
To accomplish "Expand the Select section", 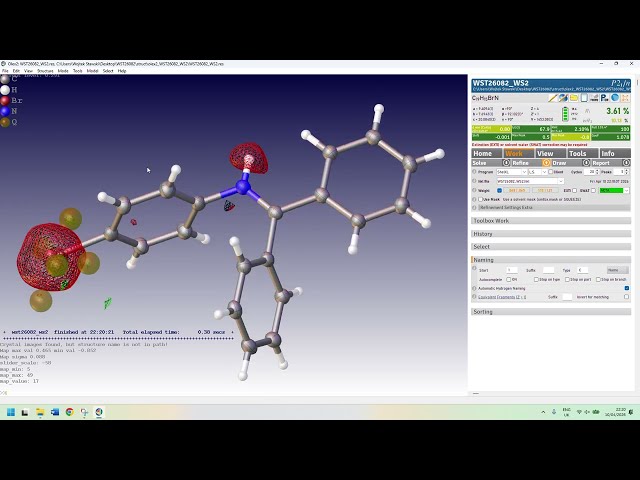I will (551, 247).
